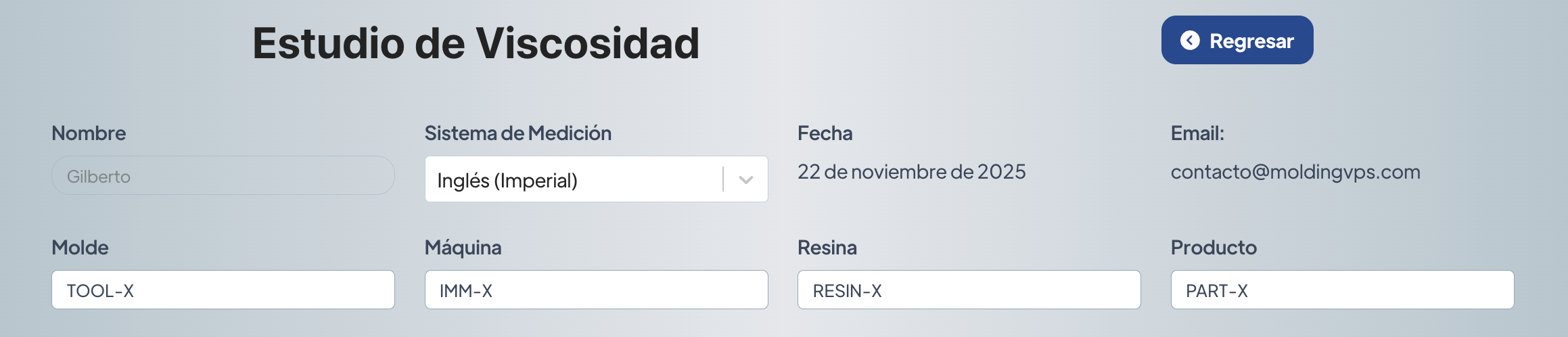Click the Sistema de Medición label
This screenshot has height=337, width=1568.
pos(517,133)
